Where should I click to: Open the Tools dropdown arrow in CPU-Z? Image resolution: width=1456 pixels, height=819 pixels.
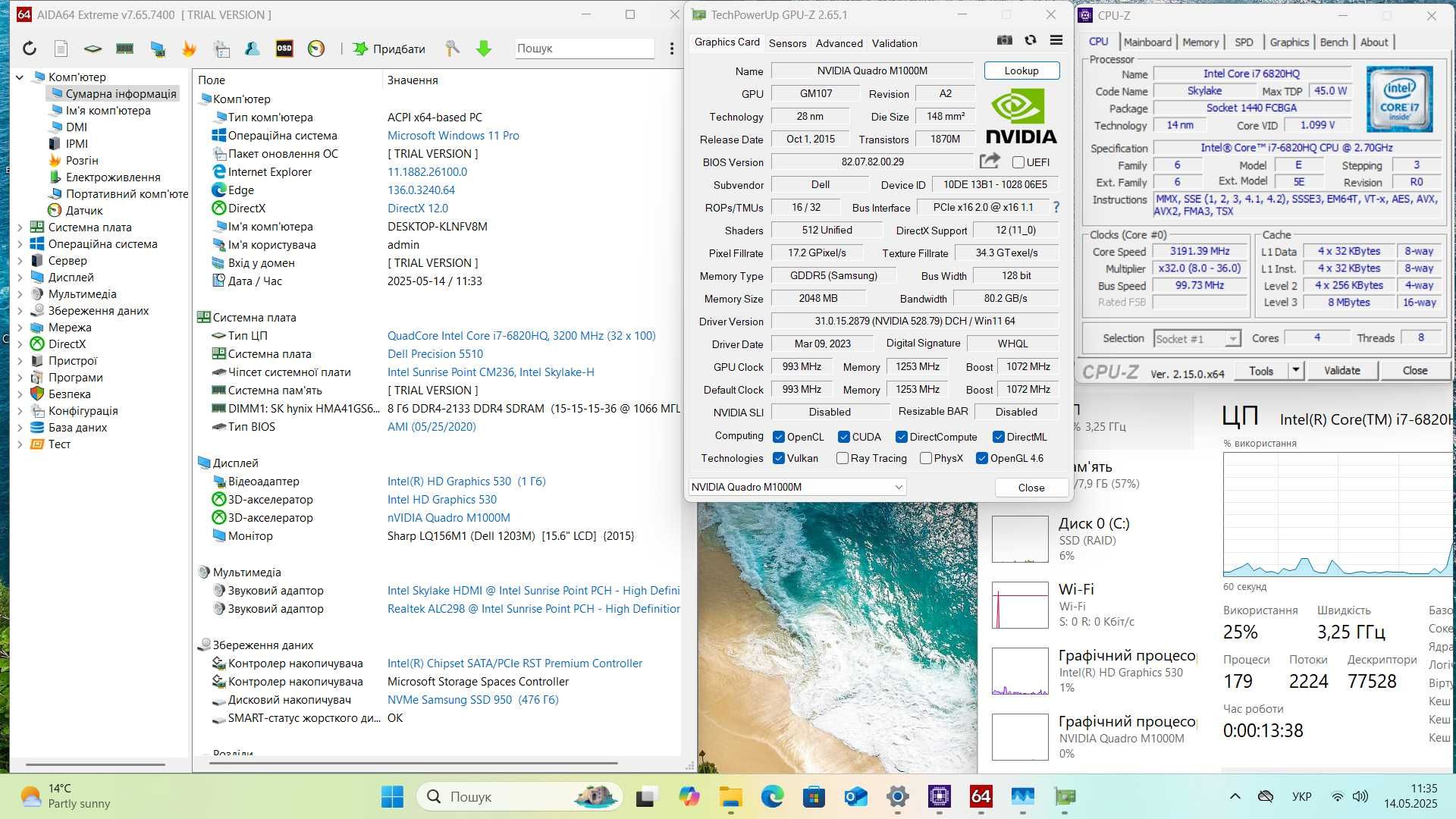click(1295, 370)
